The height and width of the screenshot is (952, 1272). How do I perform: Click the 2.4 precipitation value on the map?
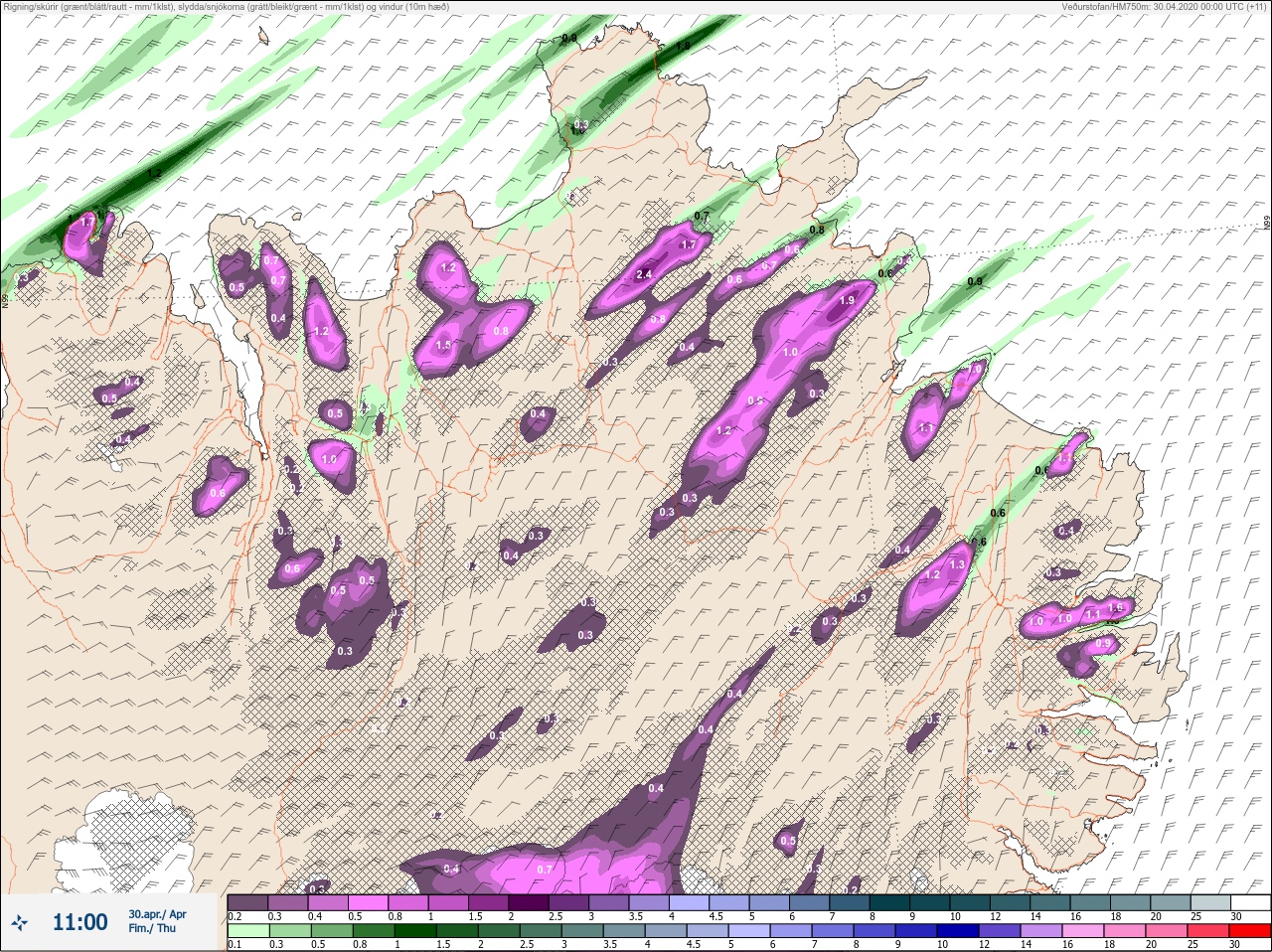coord(643,274)
